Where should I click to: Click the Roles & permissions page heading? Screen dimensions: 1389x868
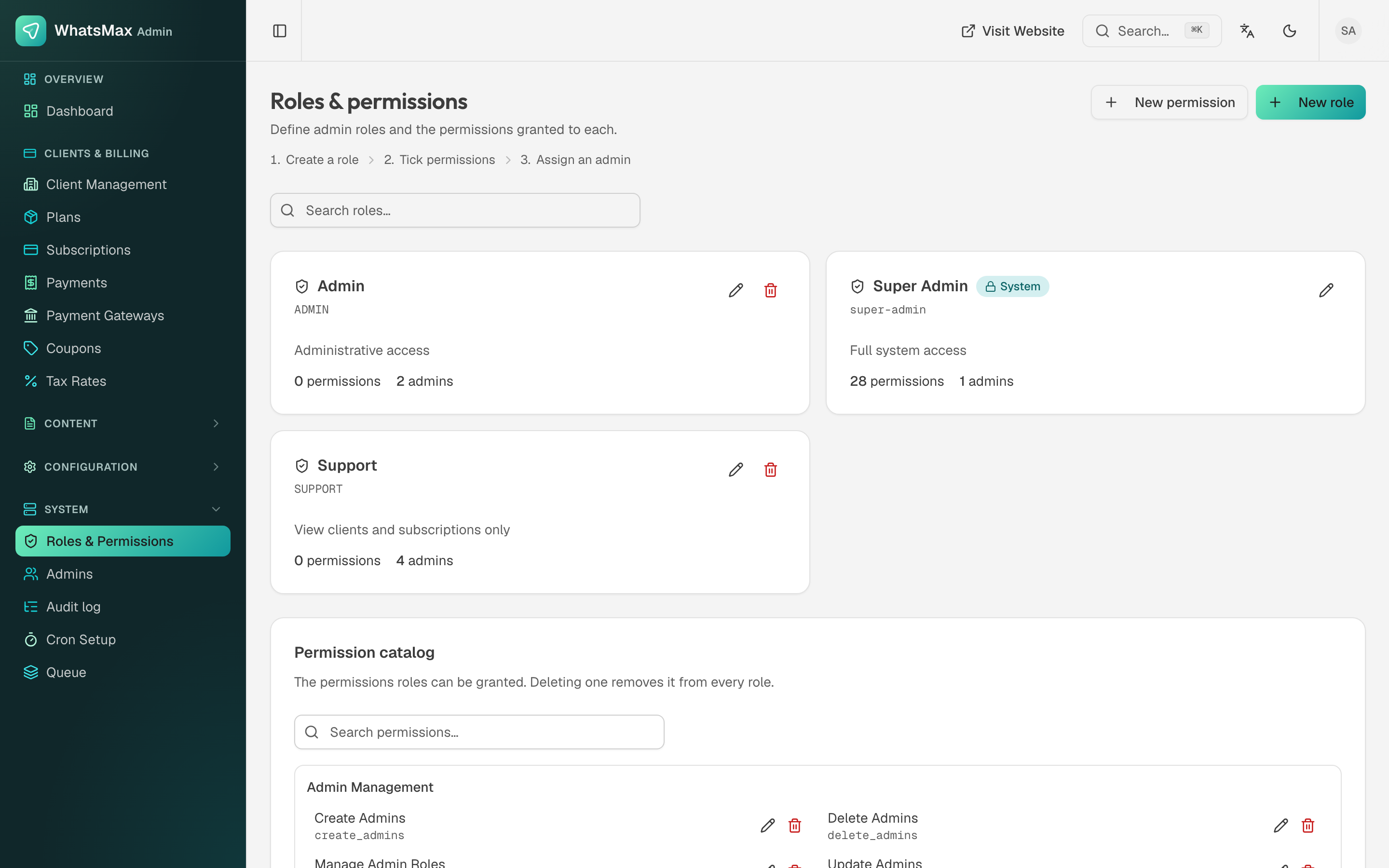(x=369, y=101)
